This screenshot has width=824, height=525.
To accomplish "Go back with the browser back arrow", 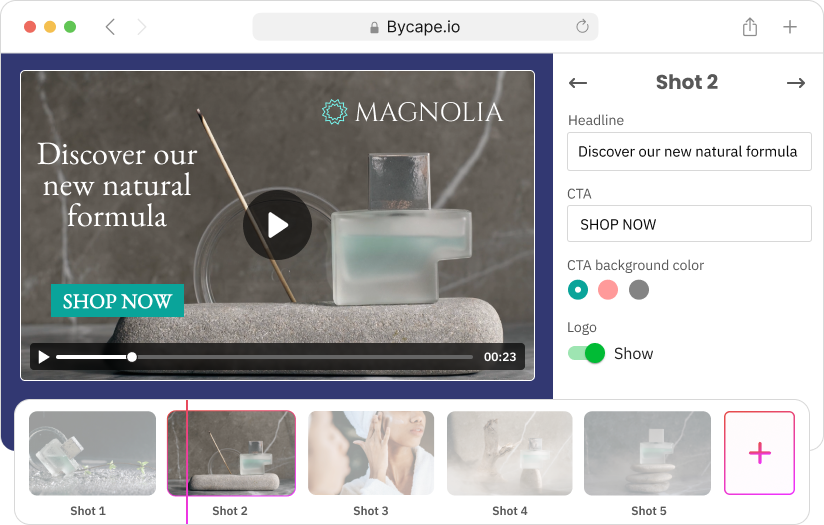I will [x=110, y=27].
